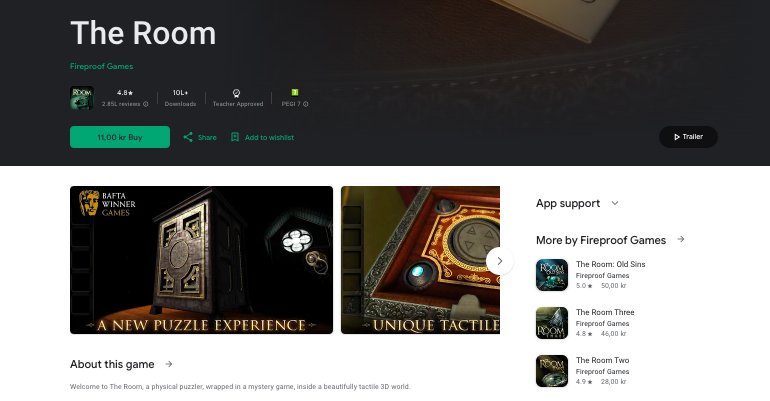The width and height of the screenshot is (770, 401).
Task: Open The Room Two app icon
Action: click(x=552, y=371)
